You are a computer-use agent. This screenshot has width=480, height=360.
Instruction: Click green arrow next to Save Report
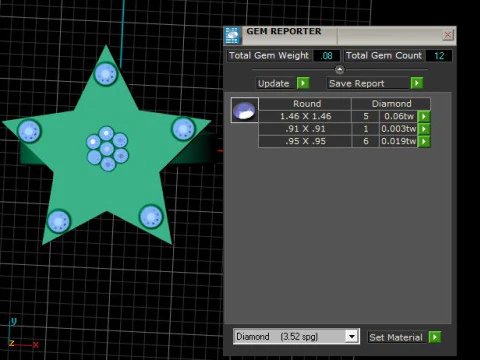coord(417,83)
